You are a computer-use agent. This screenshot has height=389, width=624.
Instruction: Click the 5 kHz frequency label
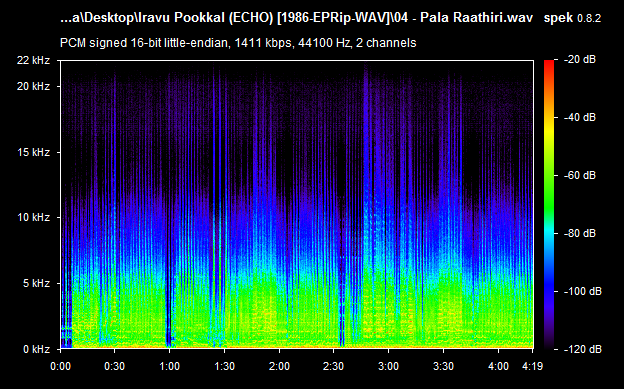(x=36, y=283)
